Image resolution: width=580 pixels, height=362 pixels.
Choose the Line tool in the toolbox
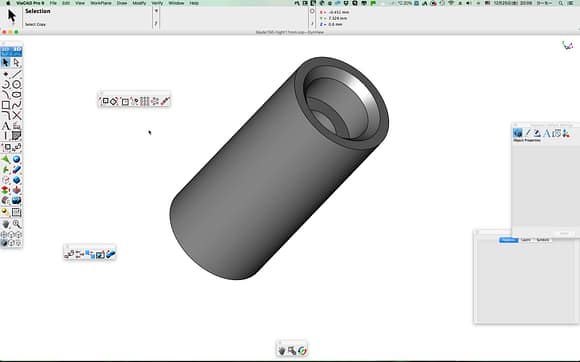click(16, 74)
